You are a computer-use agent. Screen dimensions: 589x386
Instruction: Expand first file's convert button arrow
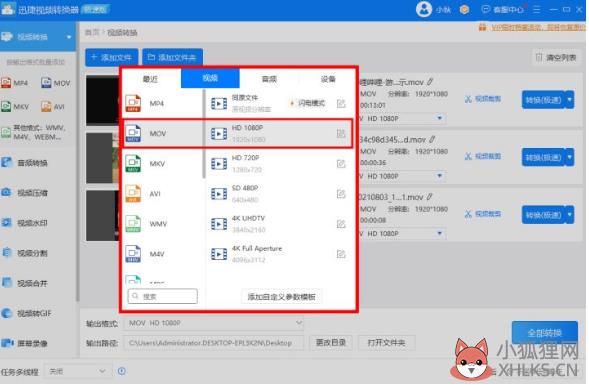[x=570, y=100]
